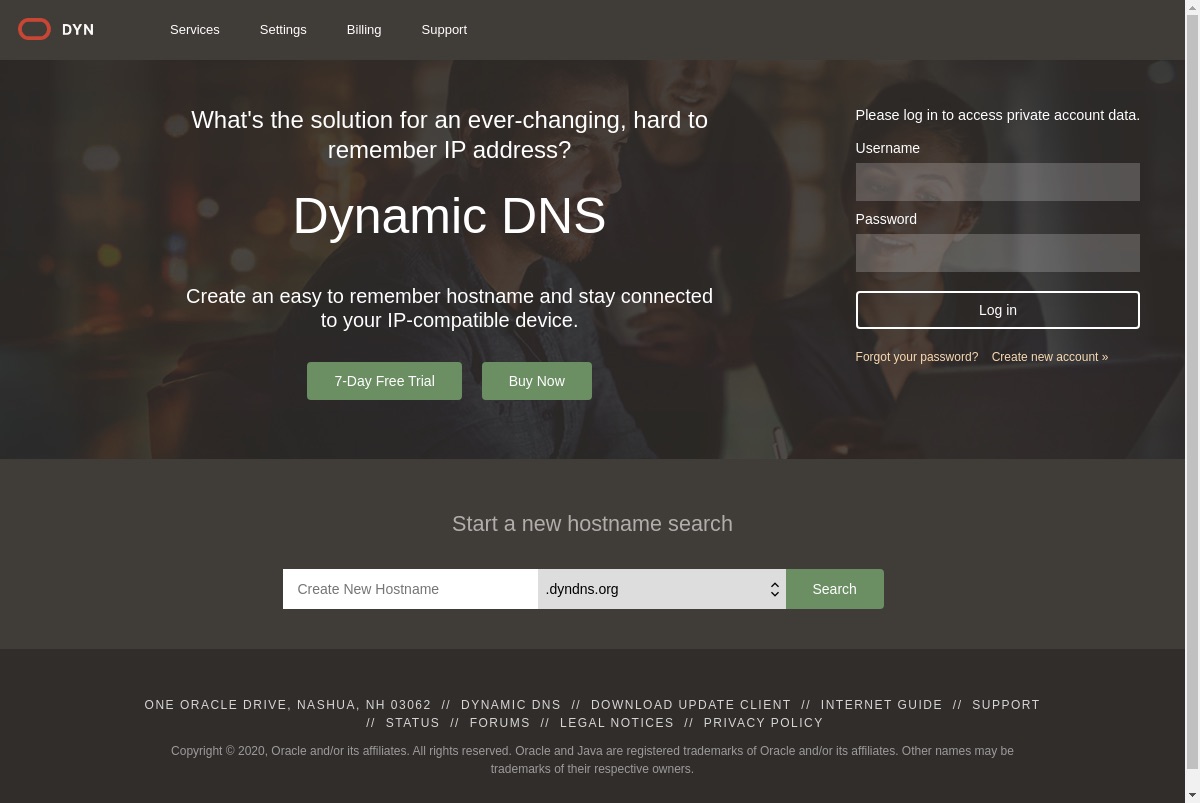Open Forgot your password link

pos(917,357)
